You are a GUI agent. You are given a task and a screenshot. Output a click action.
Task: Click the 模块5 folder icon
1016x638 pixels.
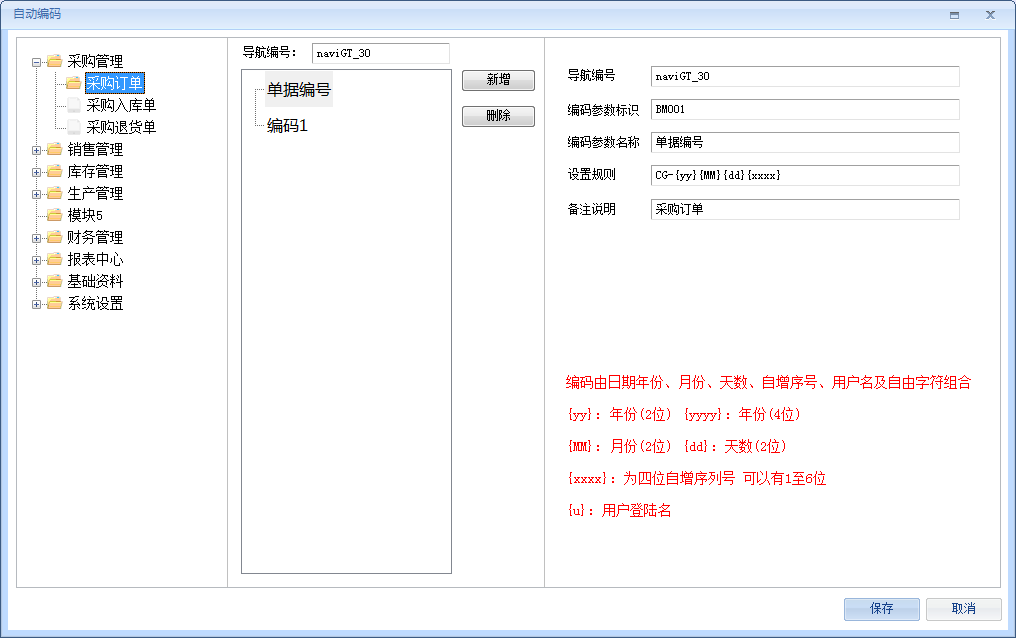[54, 215]
